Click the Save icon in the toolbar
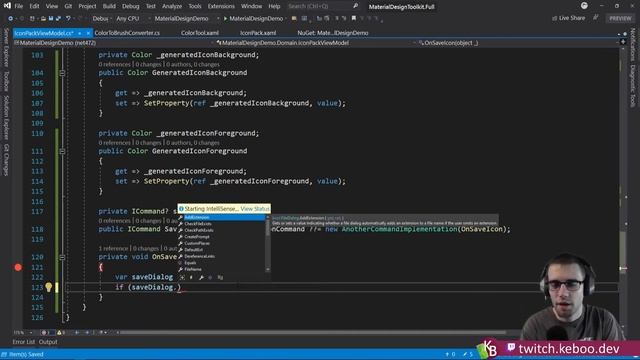640x360 pixels. point(51,18)
